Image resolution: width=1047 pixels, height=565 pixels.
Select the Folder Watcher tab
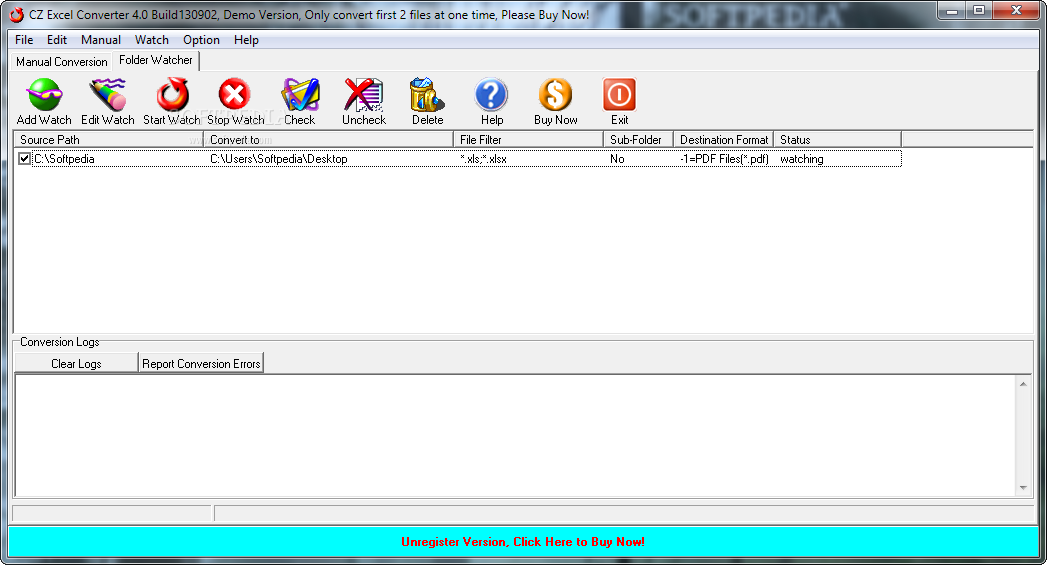pyautogui.click(x=156, y=60)
